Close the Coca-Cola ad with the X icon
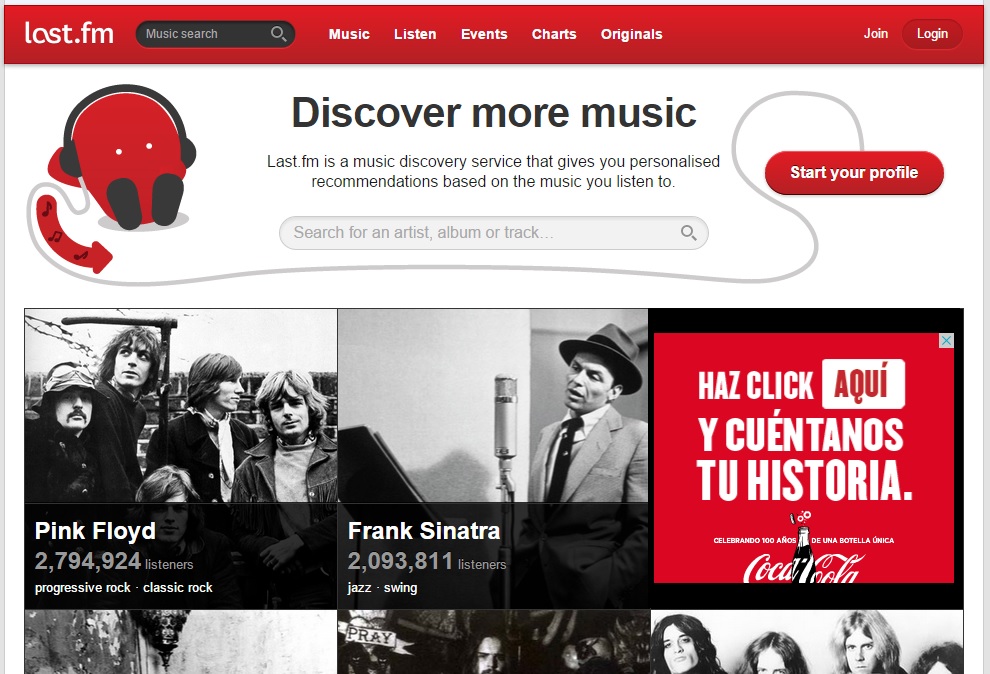This screenshot has width=990, height=674. click(946, 341)
